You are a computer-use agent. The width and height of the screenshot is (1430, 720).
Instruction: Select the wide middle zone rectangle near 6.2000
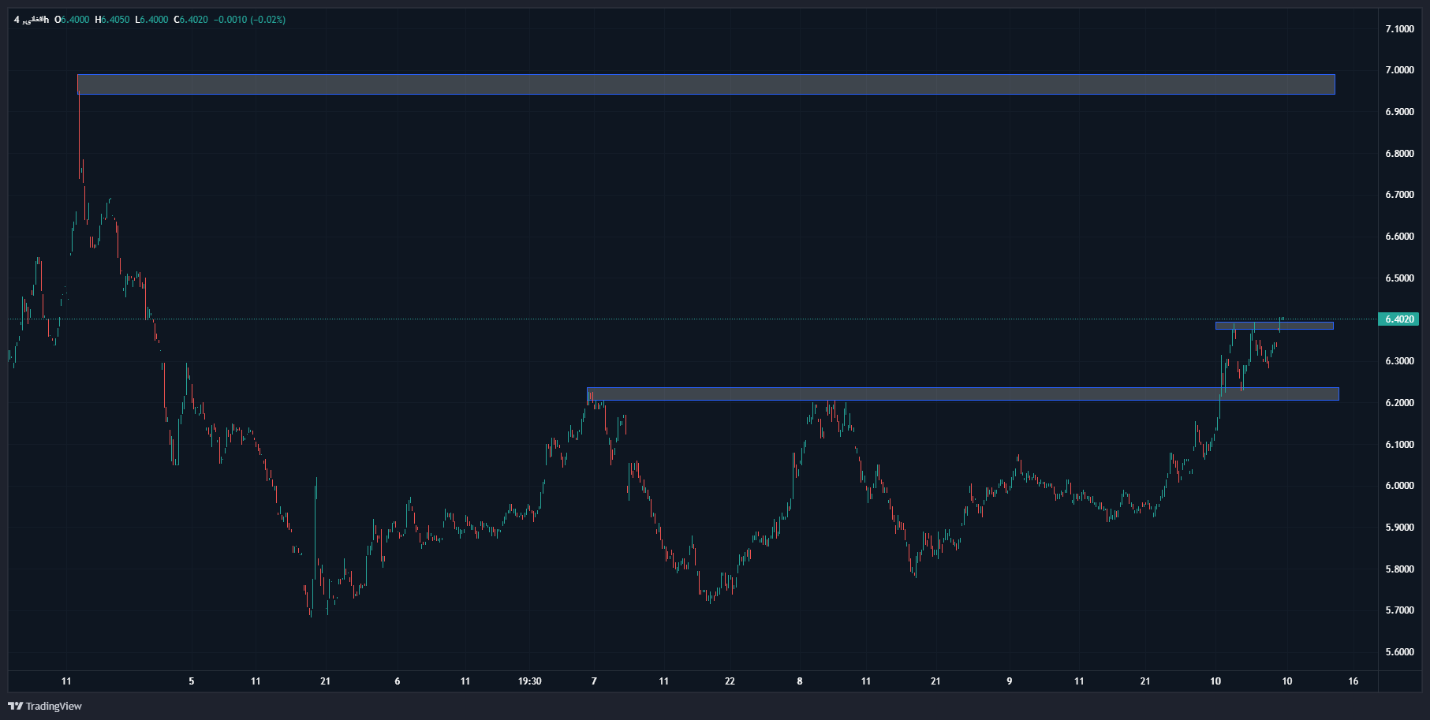961,394
